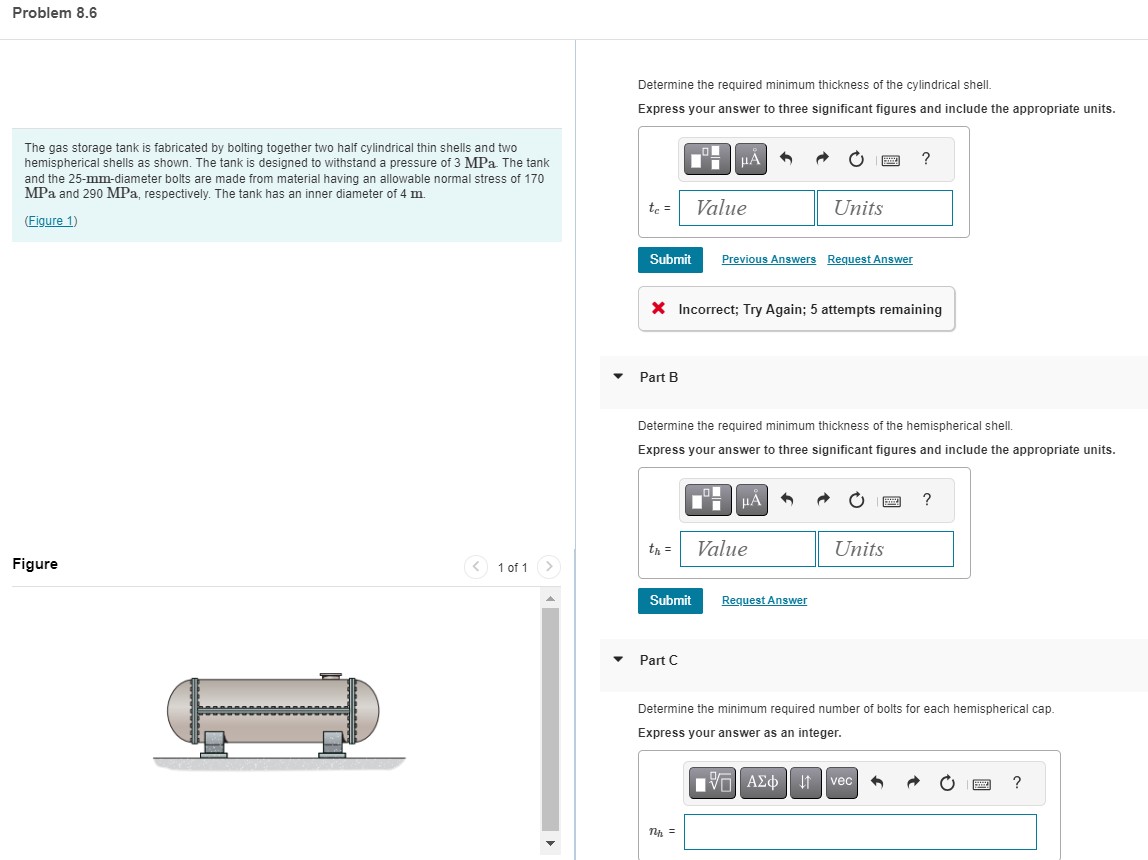Submit the Part A answer
Viewport: 1148px width, 860px height.
[670, 259]
